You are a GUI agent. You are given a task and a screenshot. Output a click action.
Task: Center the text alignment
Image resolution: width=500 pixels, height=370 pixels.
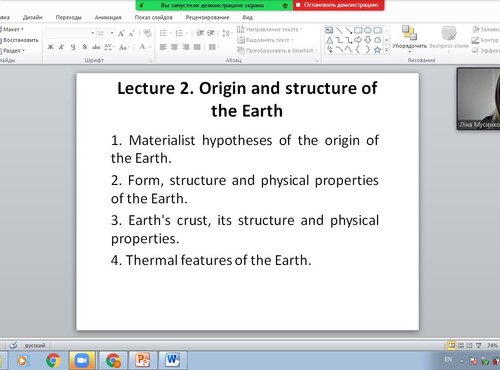pyautogui.click(x=174, y=47)
